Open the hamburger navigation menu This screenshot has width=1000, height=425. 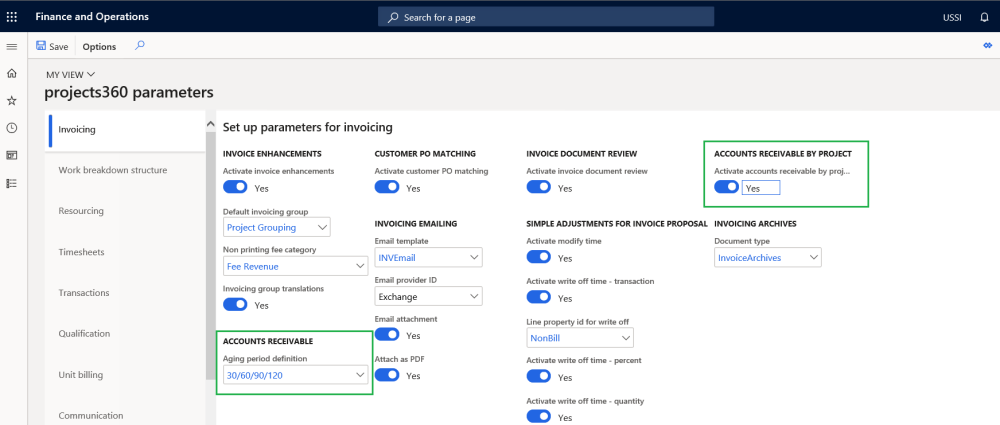click(x=12, y=47)
